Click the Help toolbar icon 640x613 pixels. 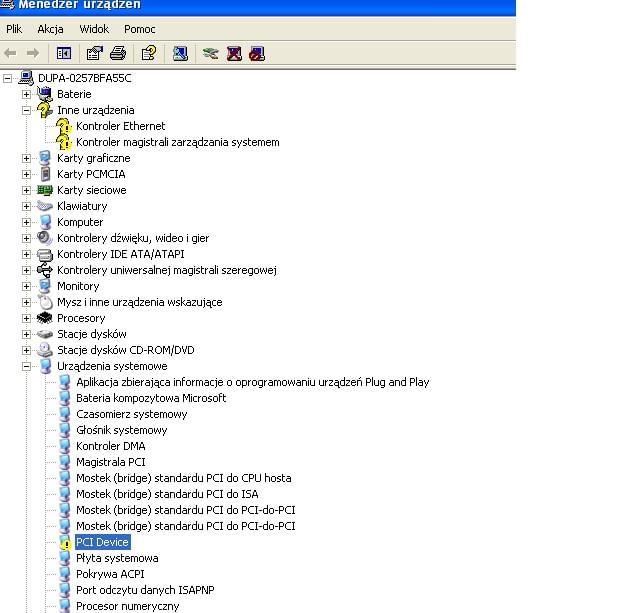[x=149, y=53]
